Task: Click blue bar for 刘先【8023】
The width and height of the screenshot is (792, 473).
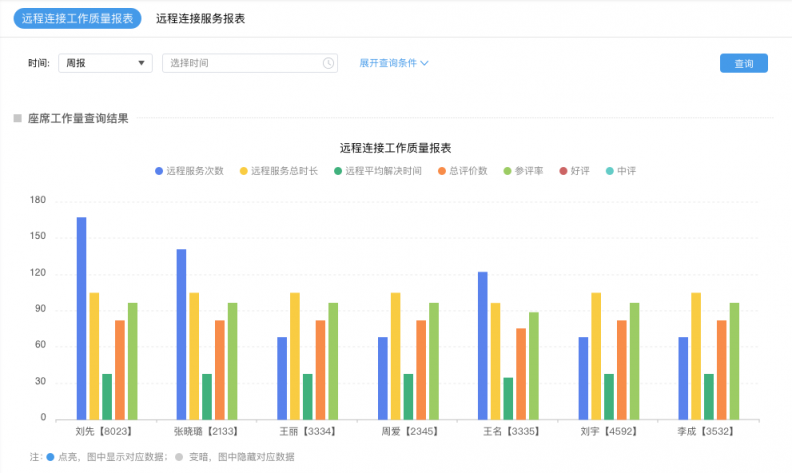Action: point(81,318)
